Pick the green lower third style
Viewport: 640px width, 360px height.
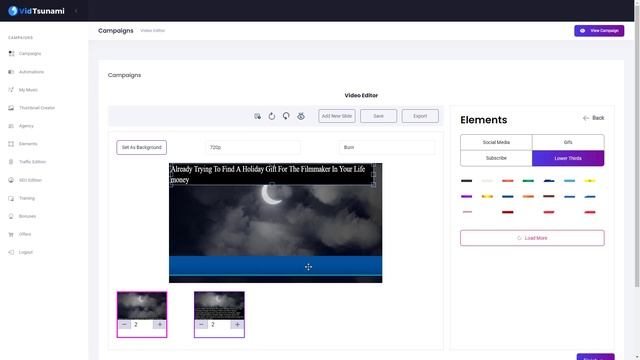[x=528, y=180]
